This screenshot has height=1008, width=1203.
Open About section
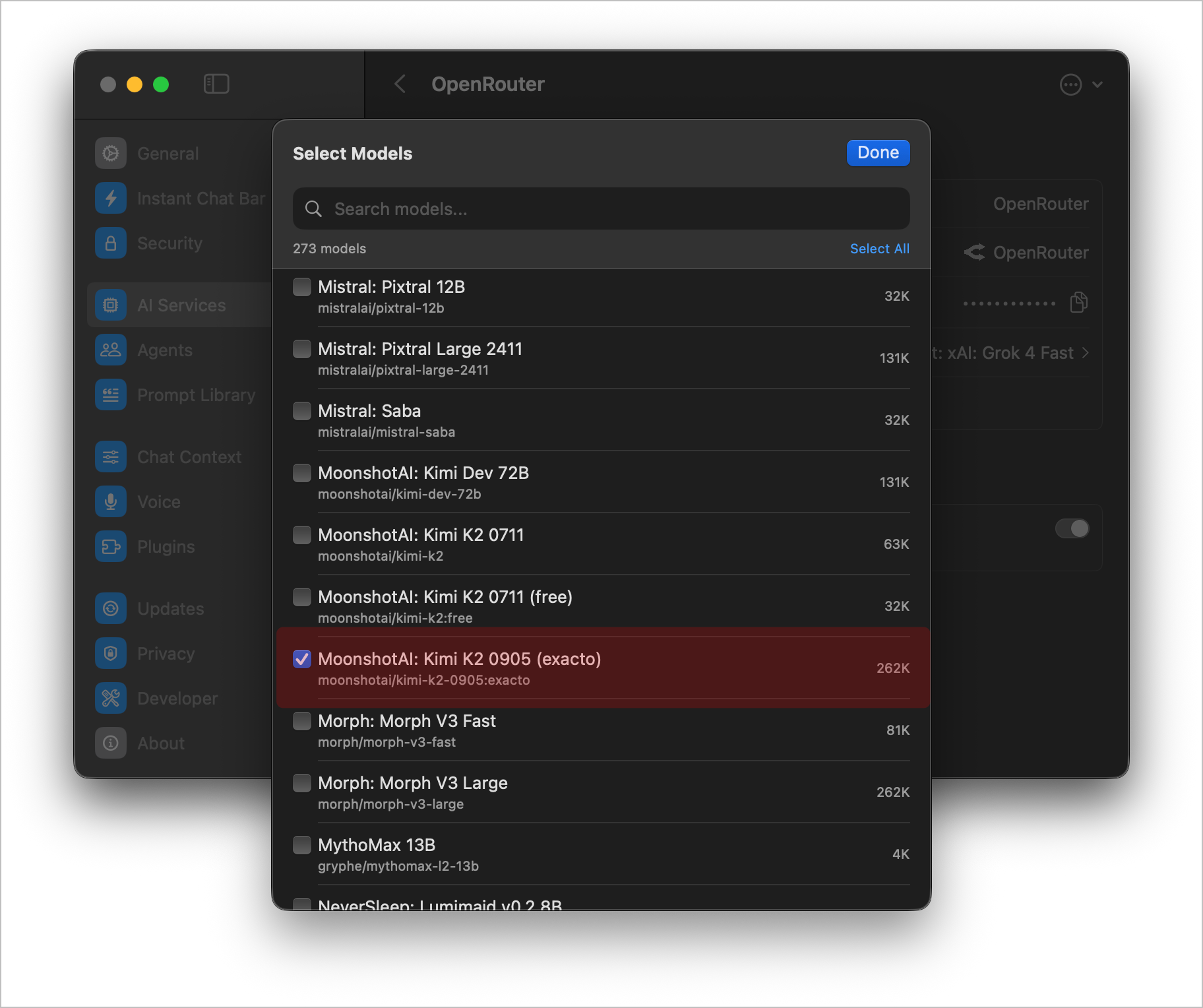[x=161, y=743]
